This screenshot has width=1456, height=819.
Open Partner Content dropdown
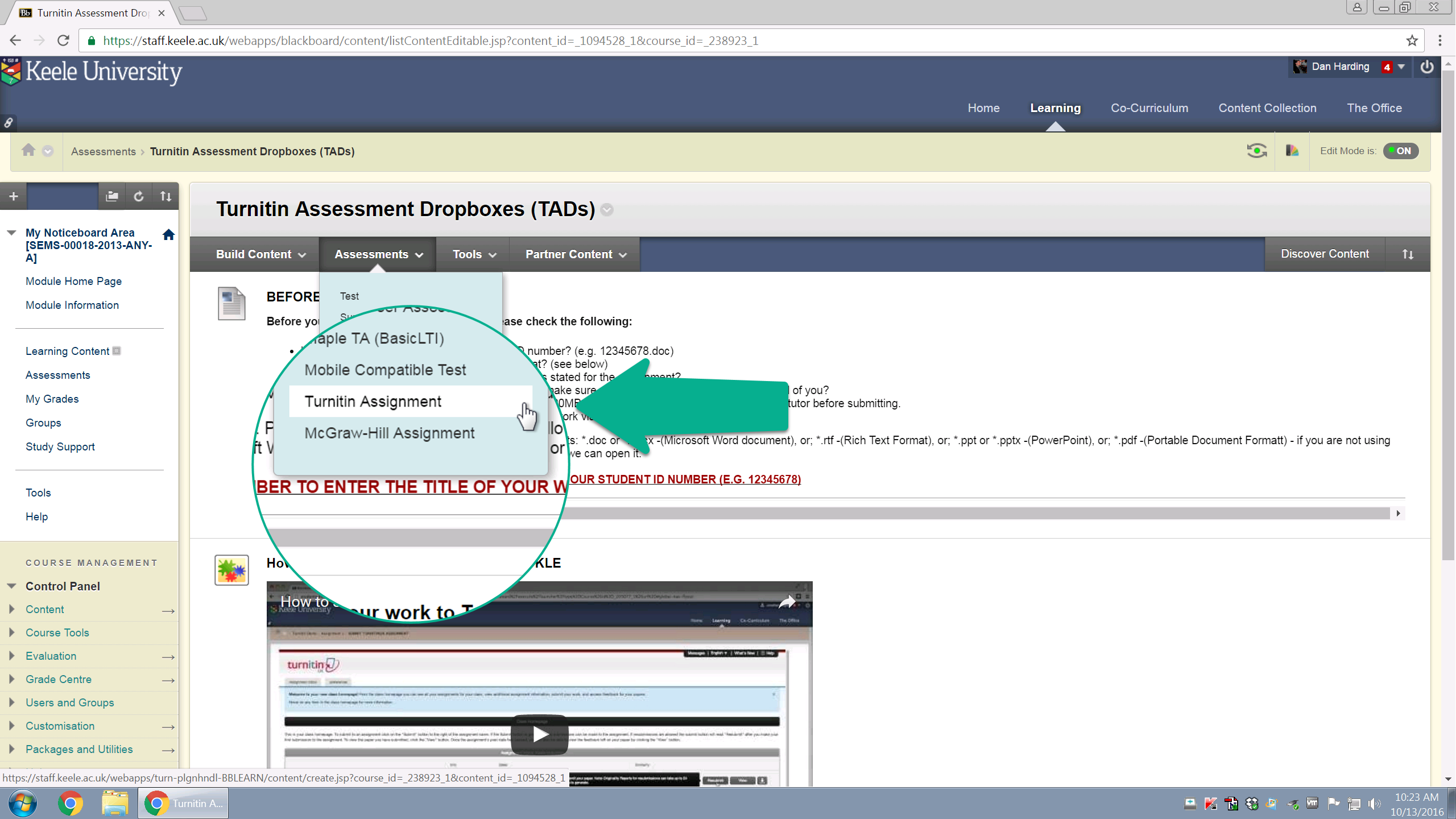(x=575, y=254)
